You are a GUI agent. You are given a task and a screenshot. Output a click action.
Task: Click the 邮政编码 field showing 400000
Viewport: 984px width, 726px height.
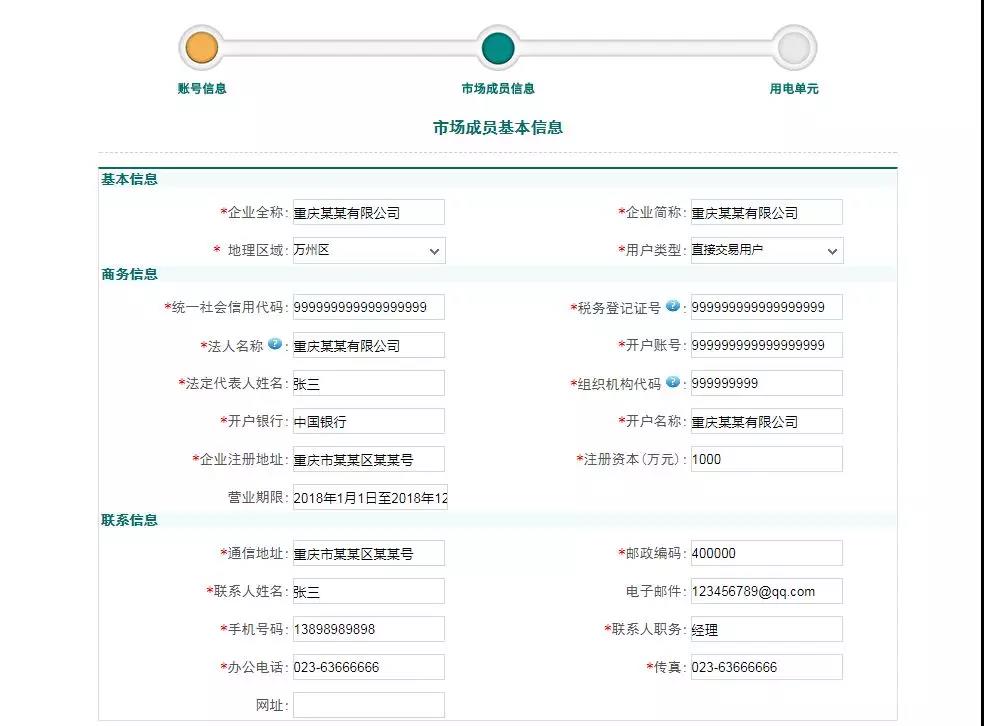[766, 553]
